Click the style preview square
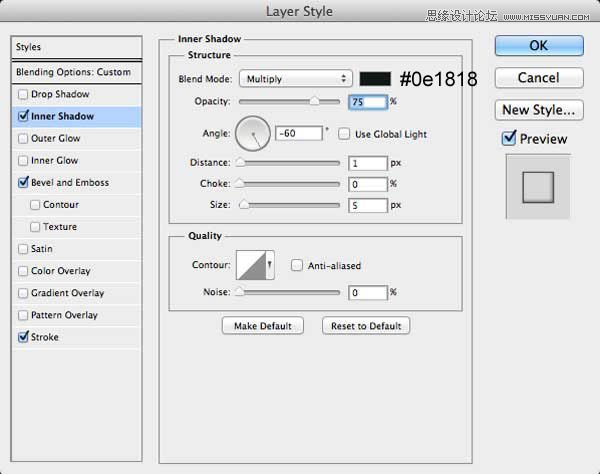 [x=538, y=187]
